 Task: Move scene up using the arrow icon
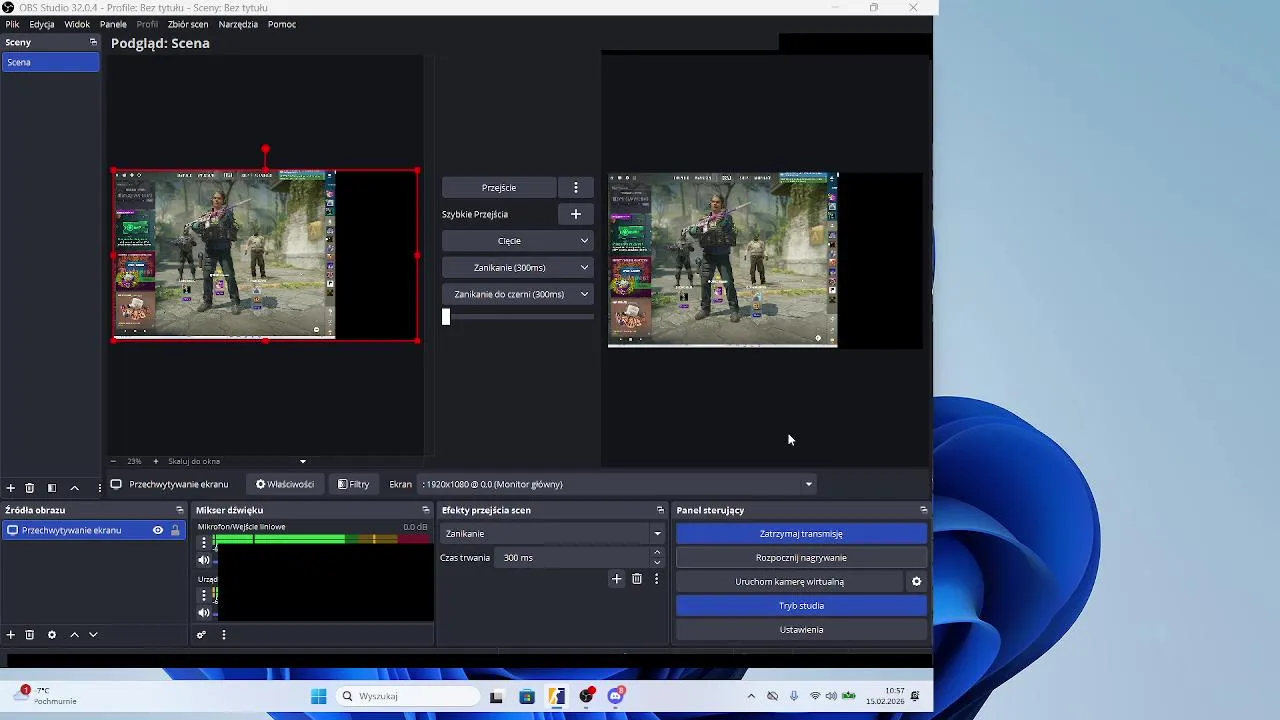pos(74,488)
